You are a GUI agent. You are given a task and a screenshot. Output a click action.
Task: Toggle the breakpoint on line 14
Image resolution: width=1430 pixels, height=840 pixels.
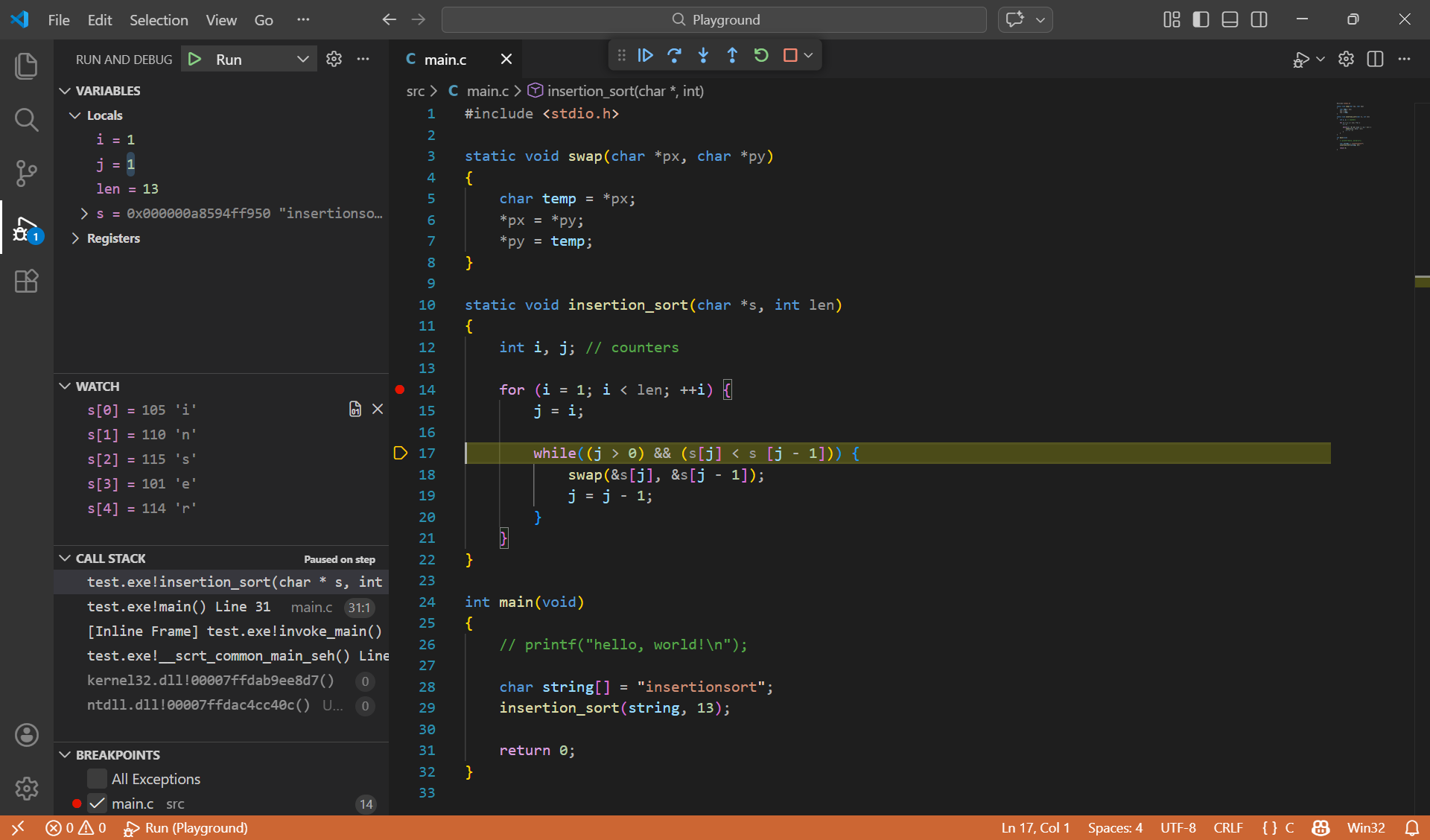(x=400, y=389)
